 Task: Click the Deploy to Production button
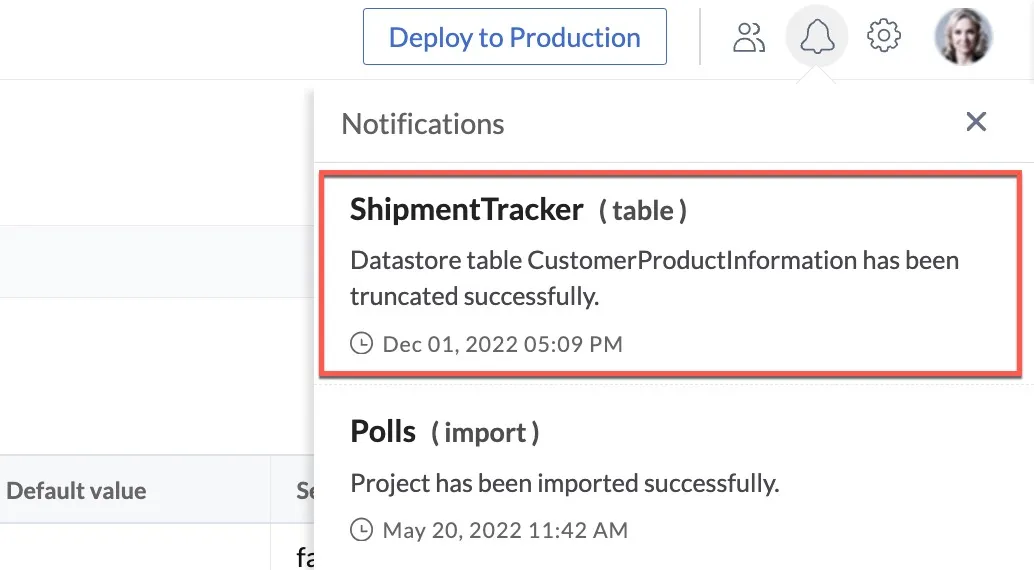coord(514,37)
